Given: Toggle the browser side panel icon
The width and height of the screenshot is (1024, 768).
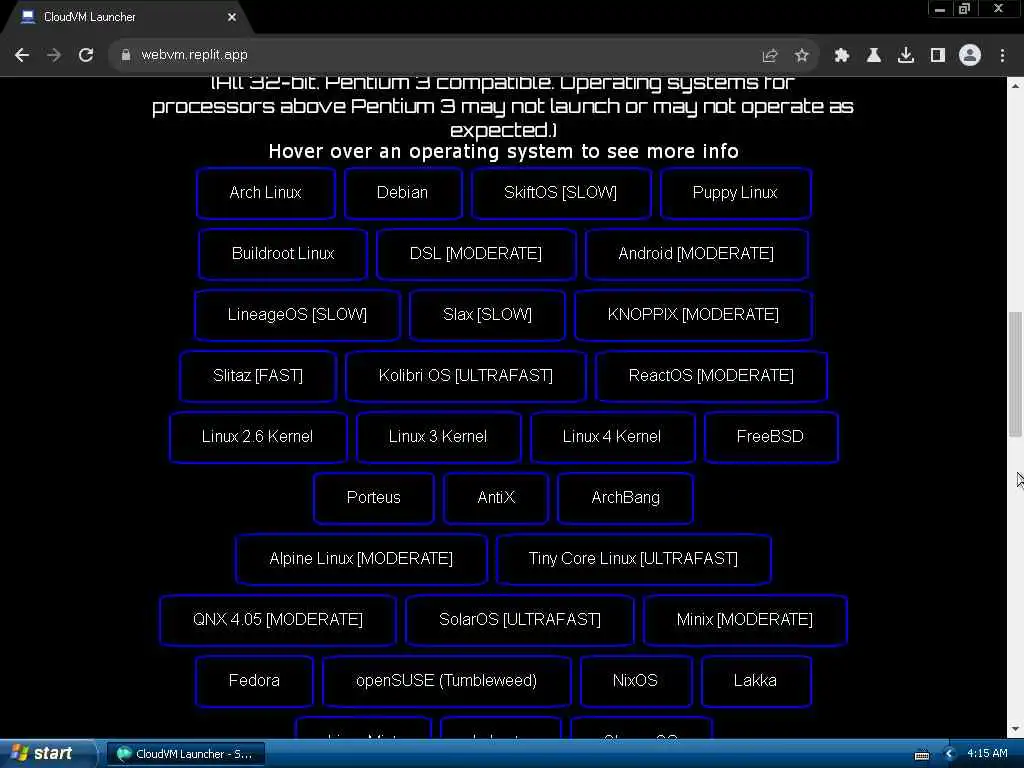Looking at the screenshot, I should pos(938,56).
